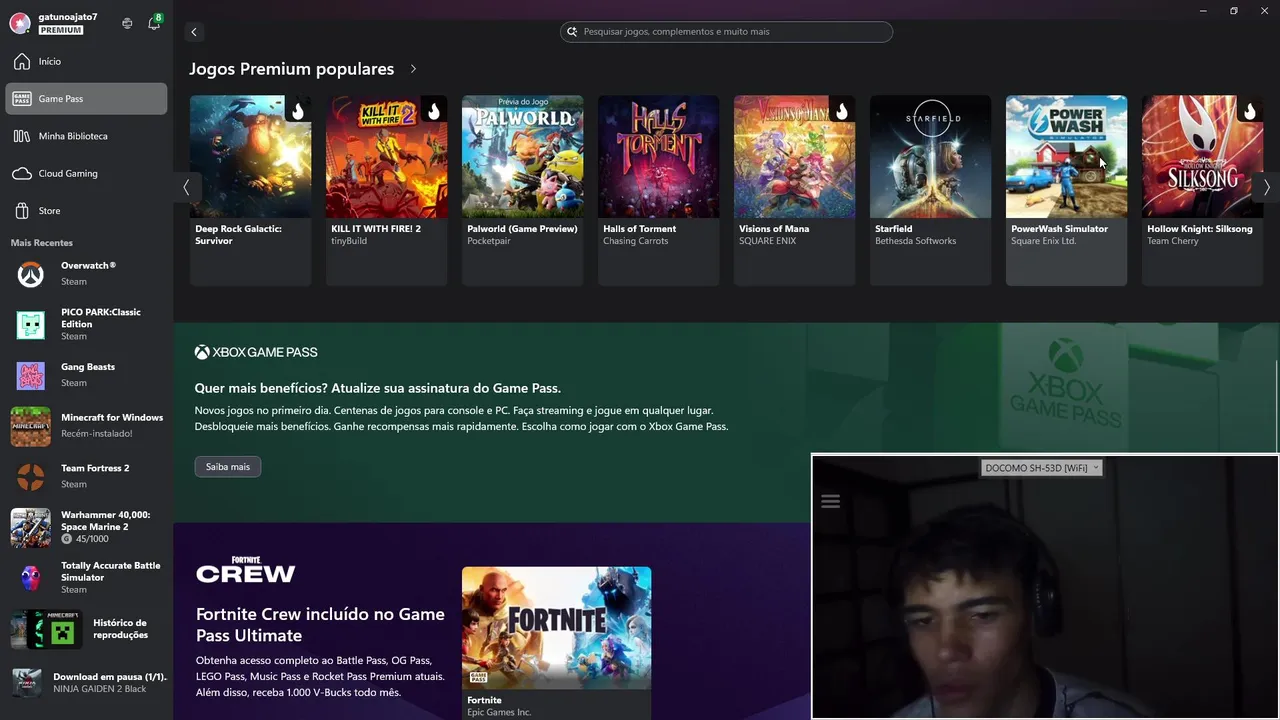The height and width of the screenshot is (720, 1280).
Task: Click the popular flame badge on Silksong
Action: click(x=1249, y=110)
